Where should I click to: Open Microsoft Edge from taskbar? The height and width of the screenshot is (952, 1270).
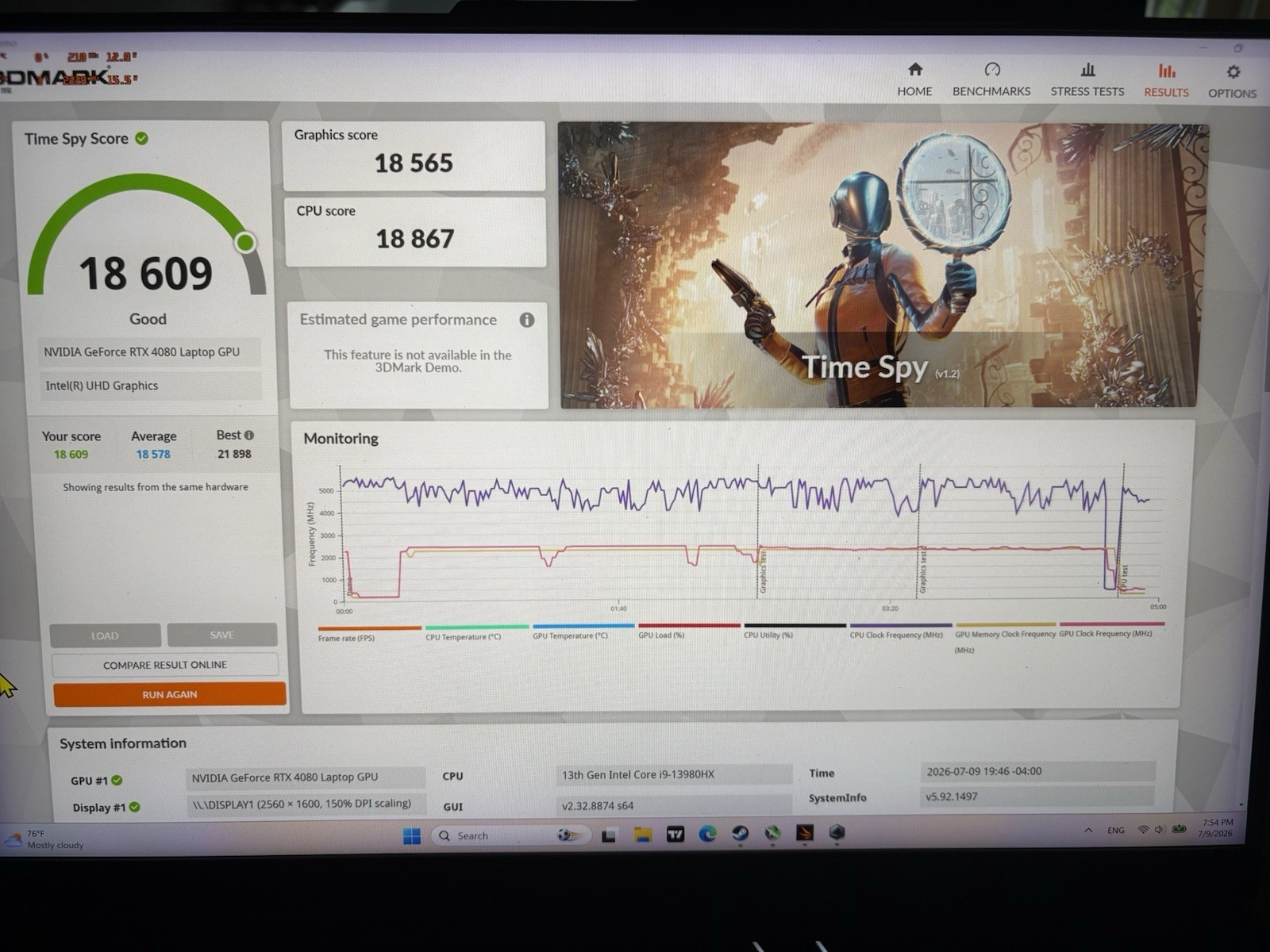[x=707, y=834]
